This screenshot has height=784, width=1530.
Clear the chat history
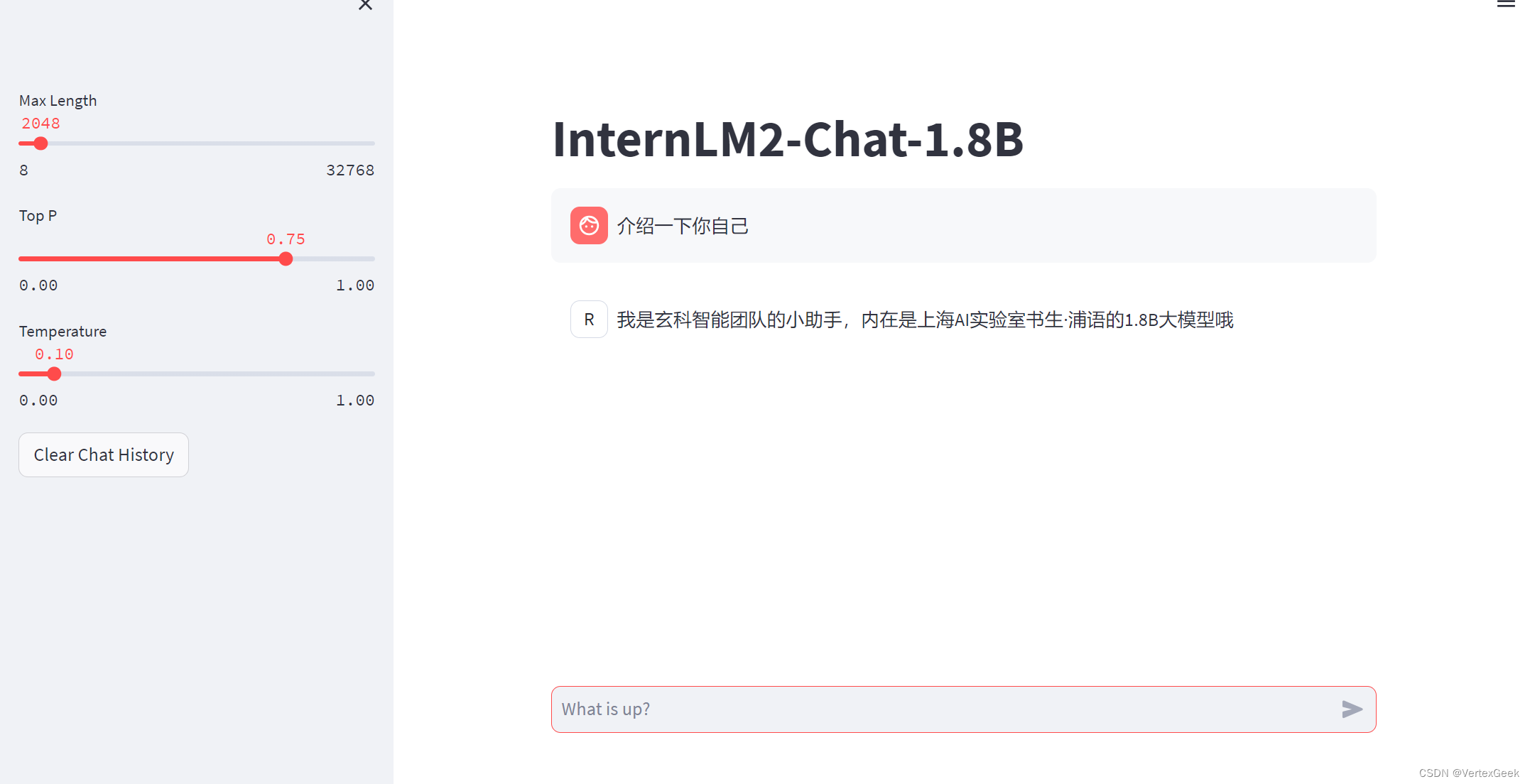coord(104,454)
